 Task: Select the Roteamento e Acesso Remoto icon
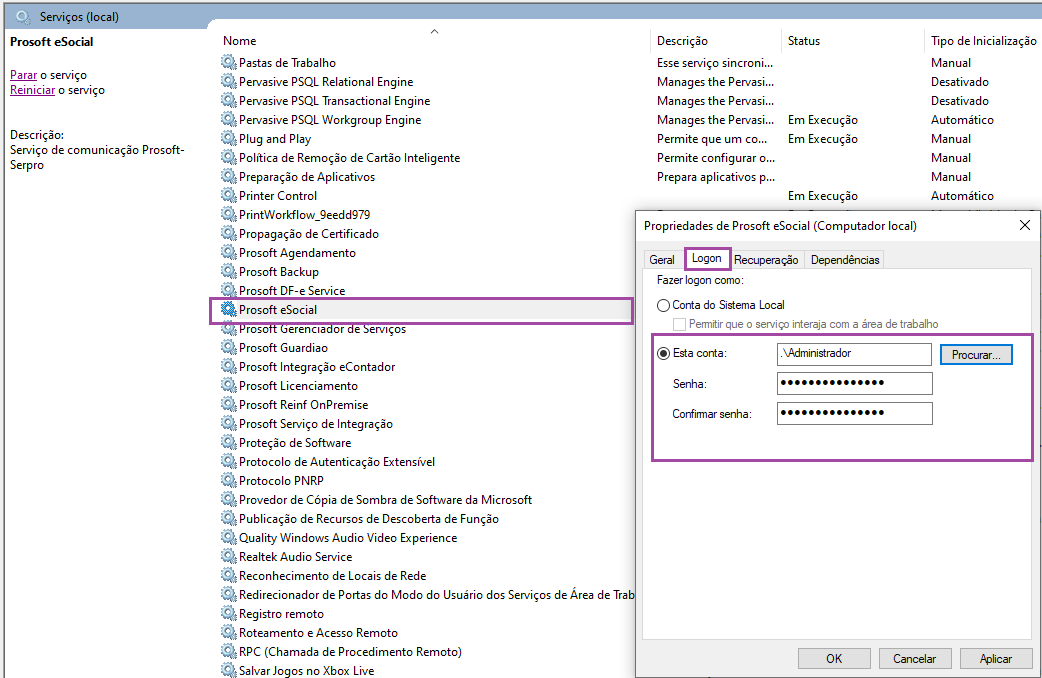point(229,632)
